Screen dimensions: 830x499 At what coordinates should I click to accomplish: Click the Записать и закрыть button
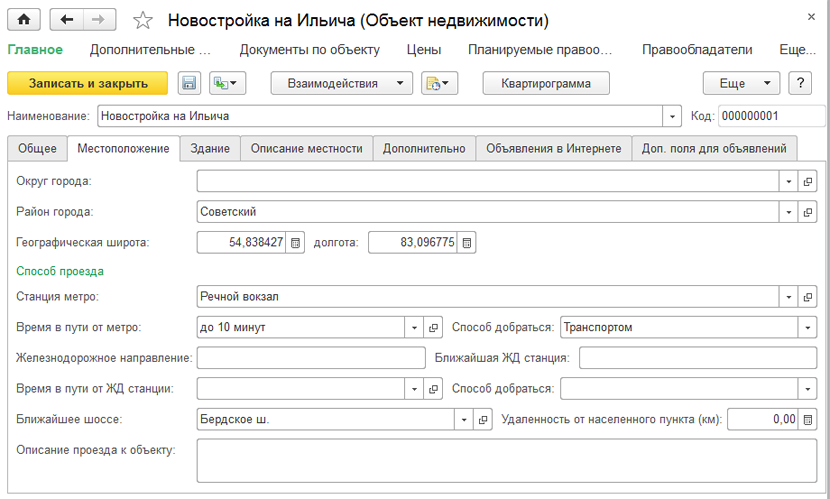[x=88, y=84]
